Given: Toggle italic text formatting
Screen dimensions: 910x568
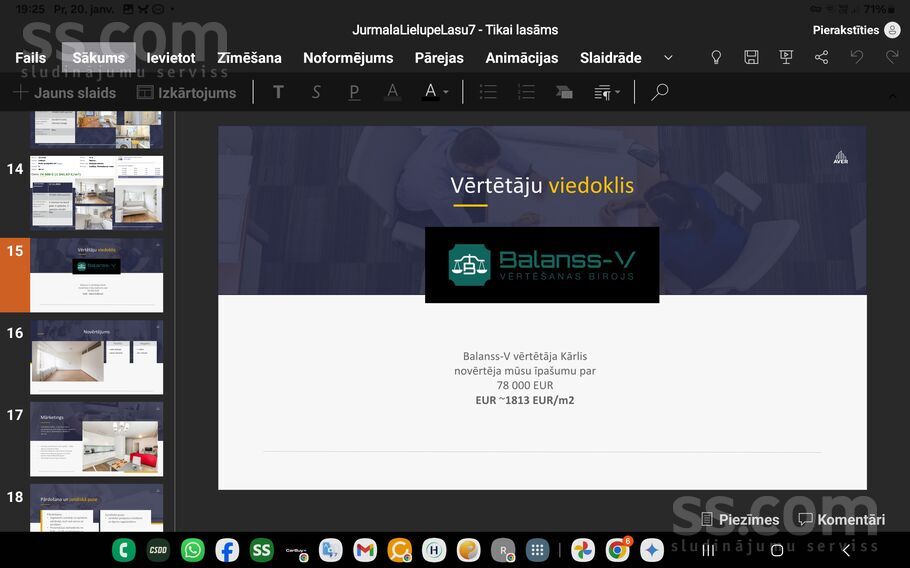Looking at the screenshot, I should tap(316, 92).
